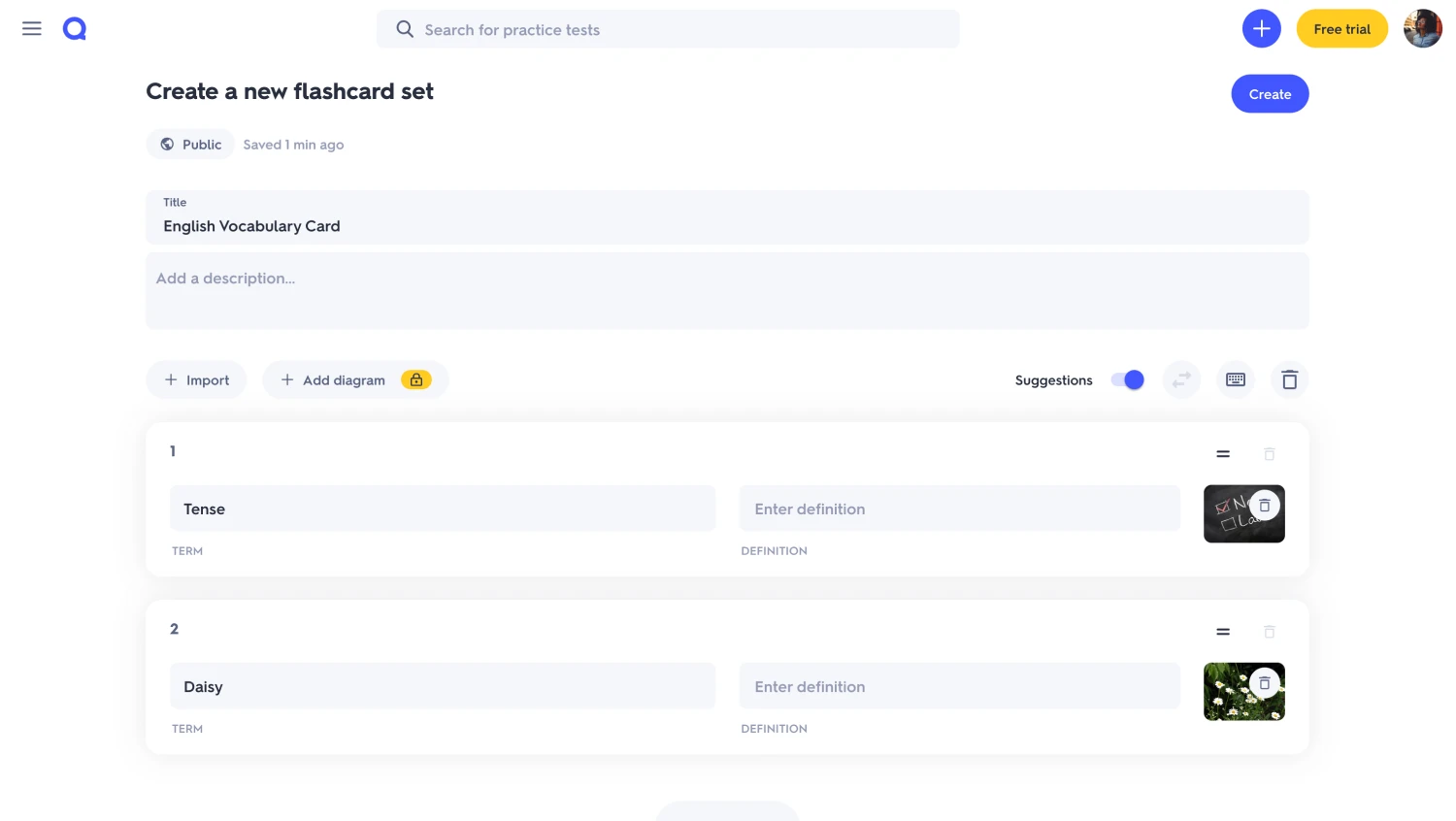This screenshot has height=821, width=1456.
Task: Delete card 2 with its trash icon
Action: pos(1269,632)
